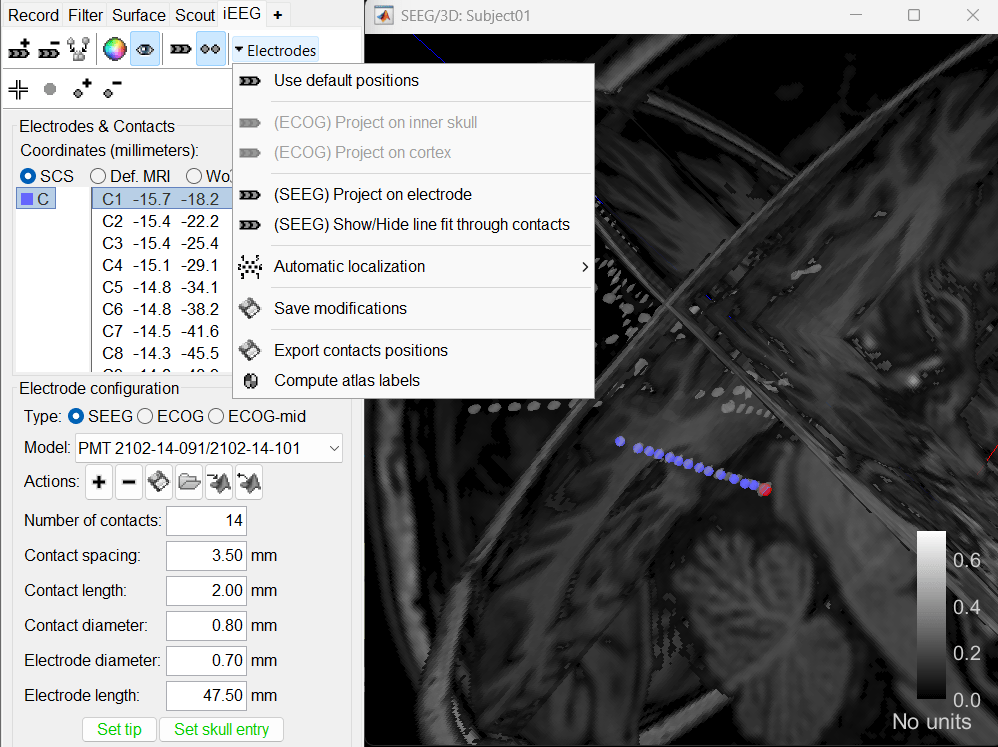Choose Def. MRI coordinate system

(98, 176)
